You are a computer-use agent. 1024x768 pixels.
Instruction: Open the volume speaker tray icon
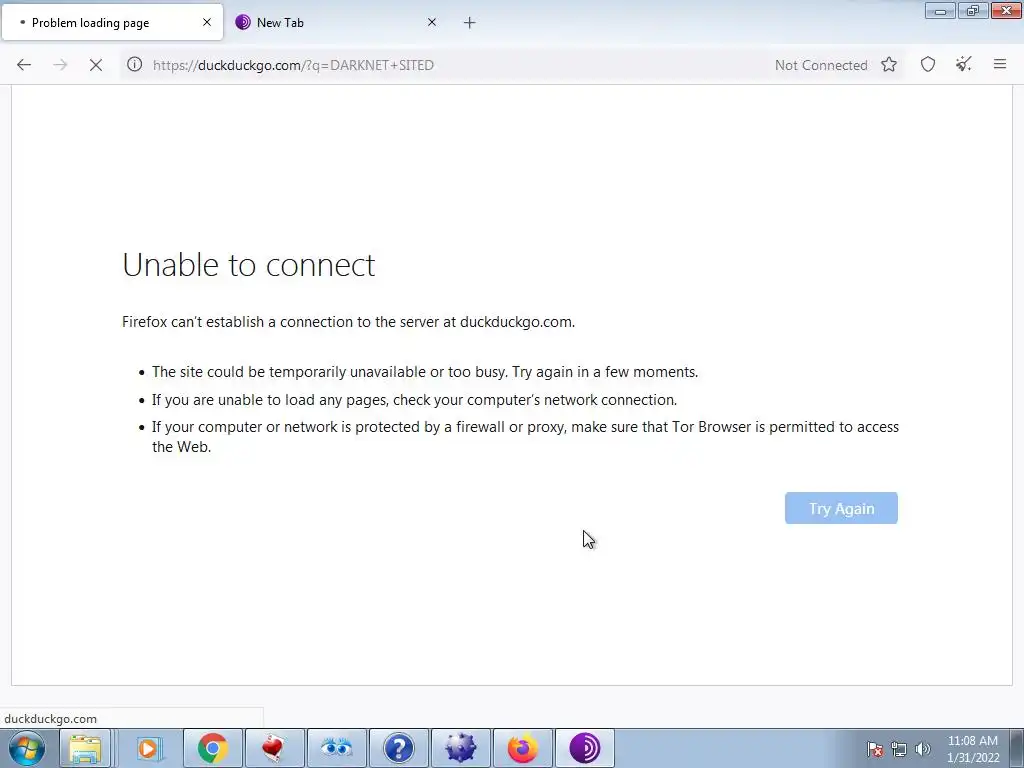point(923,749)
